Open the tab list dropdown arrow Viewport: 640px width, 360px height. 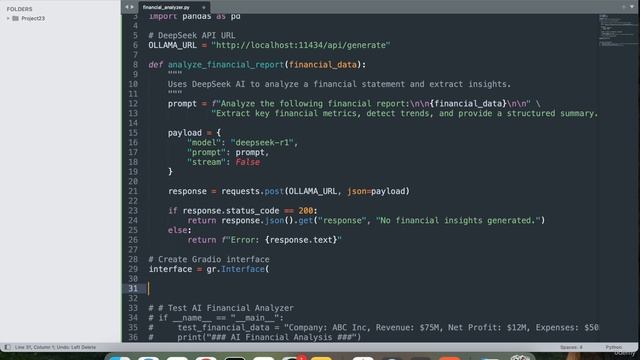coord(632,7)
